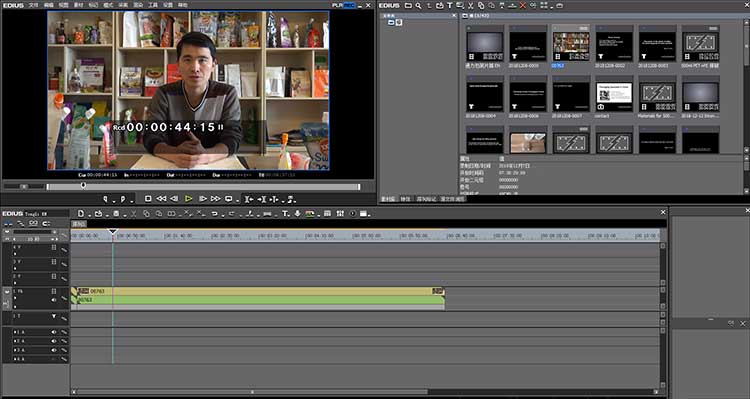Step back one frame in the player
Viewport: 750px width, 399px height.
174,199
